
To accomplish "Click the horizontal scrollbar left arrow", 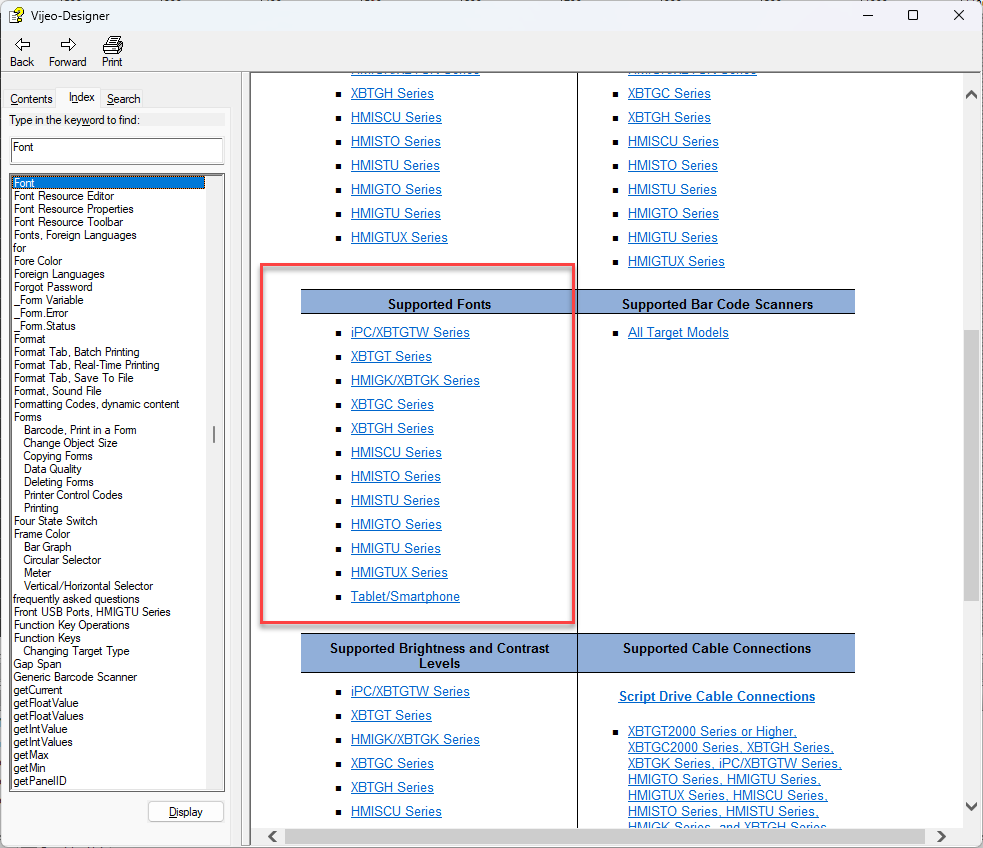I will pyautogui.click(x=273, y=836).
